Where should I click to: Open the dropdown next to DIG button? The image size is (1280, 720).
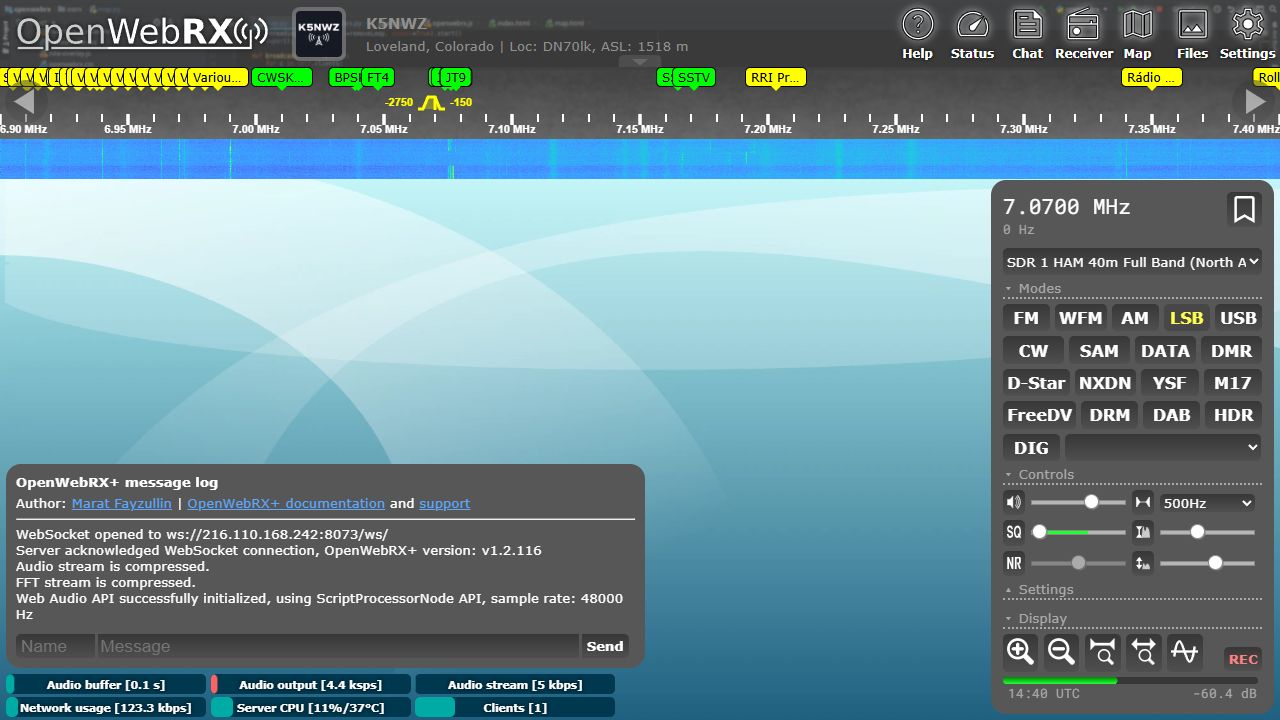[1163, 447]
